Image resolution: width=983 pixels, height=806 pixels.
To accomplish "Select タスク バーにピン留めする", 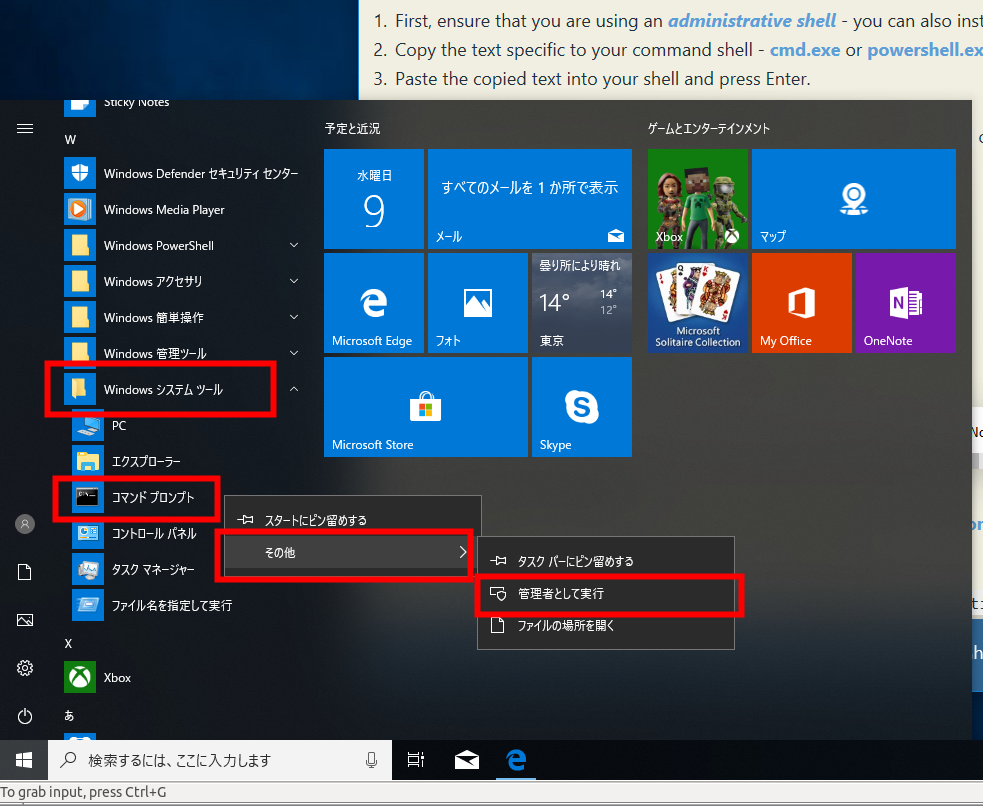I will coord(606,561).
